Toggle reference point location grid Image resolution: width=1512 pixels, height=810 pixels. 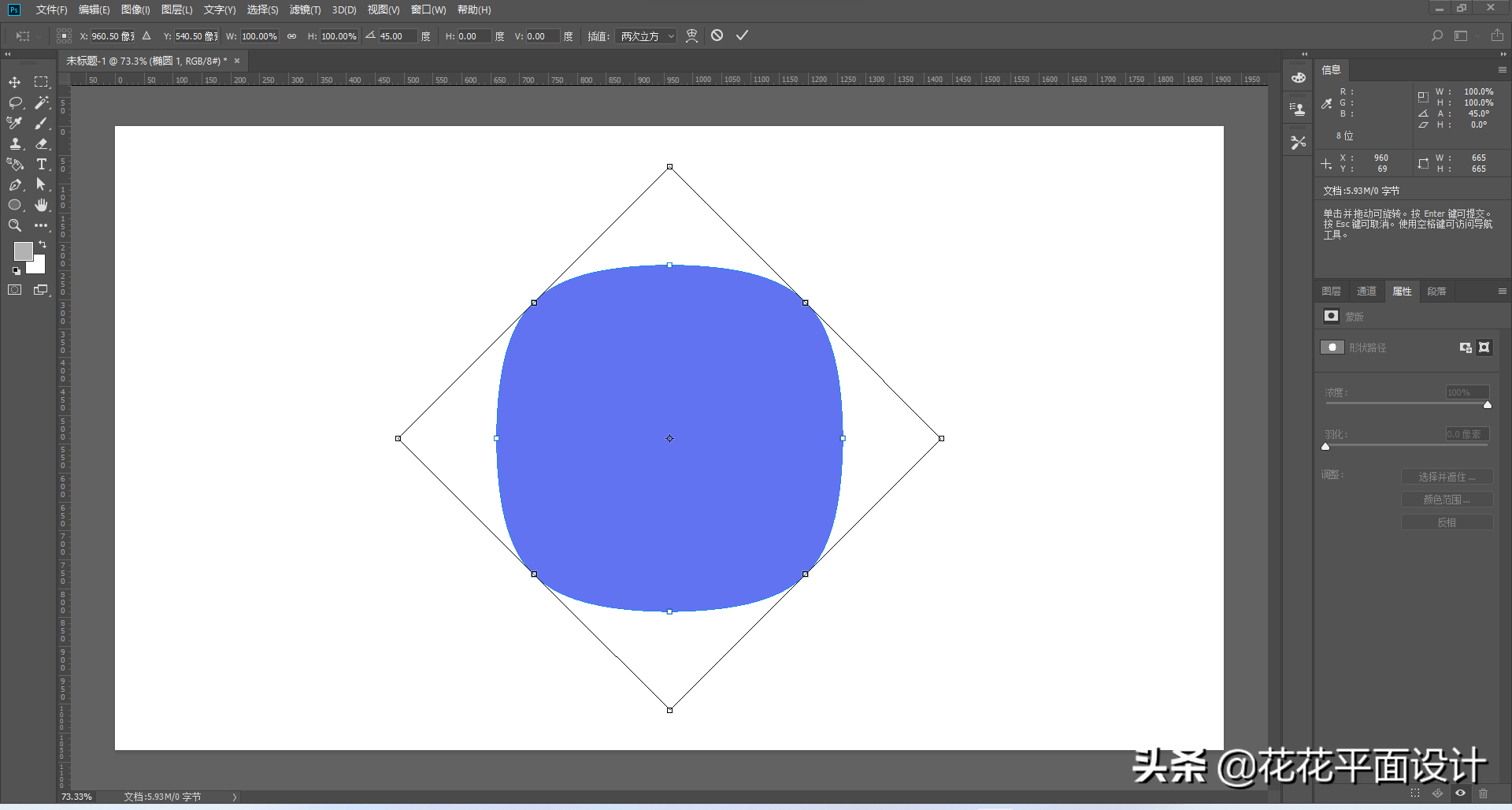pyautogui.click(x=65, y=36)
